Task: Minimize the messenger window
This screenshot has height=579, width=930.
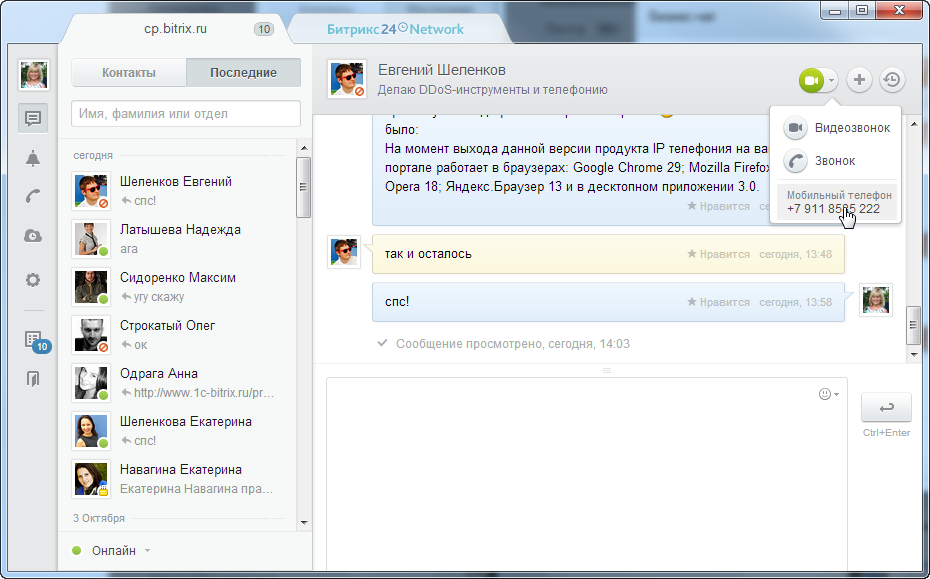Action: pyautogui.click(x=835, y=11)
